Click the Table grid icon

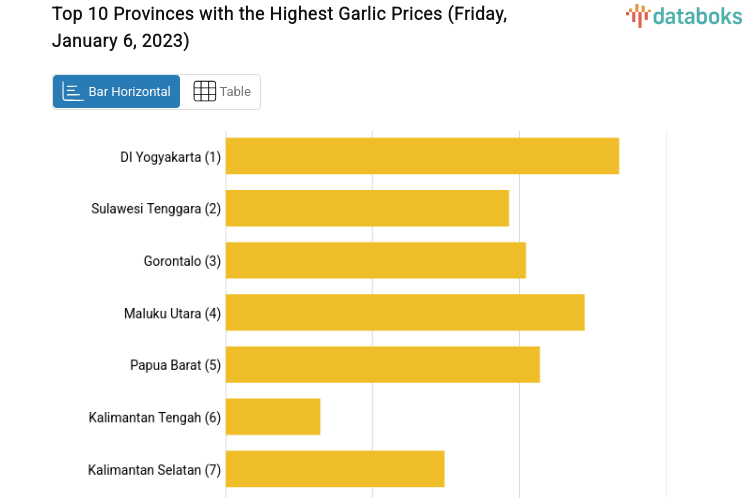[204, 91]
